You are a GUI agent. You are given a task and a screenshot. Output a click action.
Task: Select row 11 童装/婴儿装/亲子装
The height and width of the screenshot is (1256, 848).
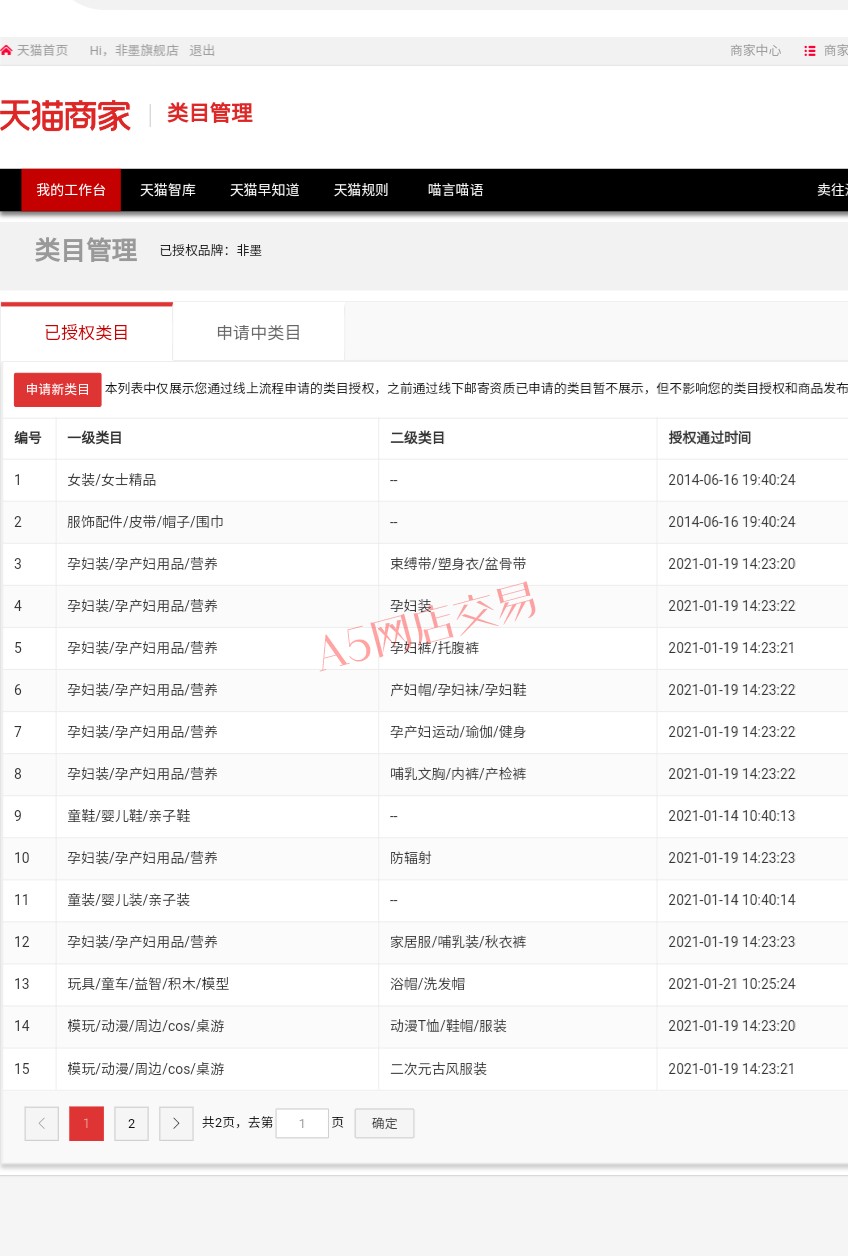(425, 900)
